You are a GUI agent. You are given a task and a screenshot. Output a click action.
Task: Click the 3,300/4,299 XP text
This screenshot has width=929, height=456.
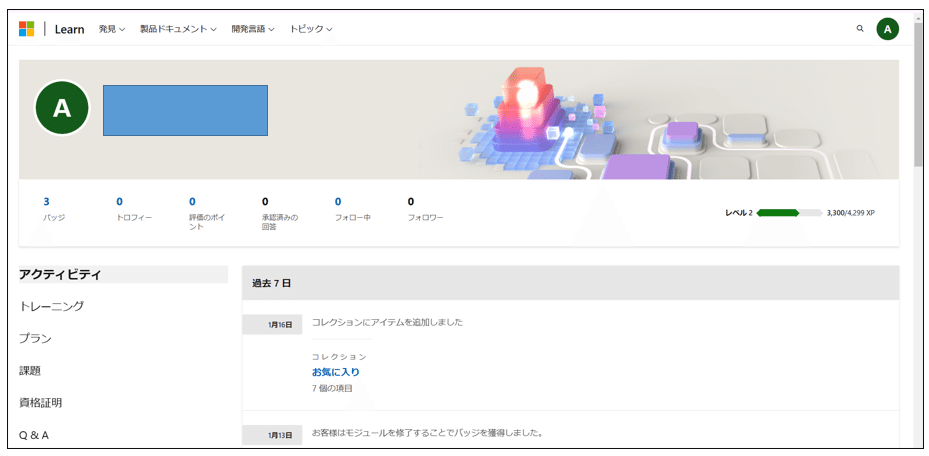pyautogui.click(x=850, y=213)
